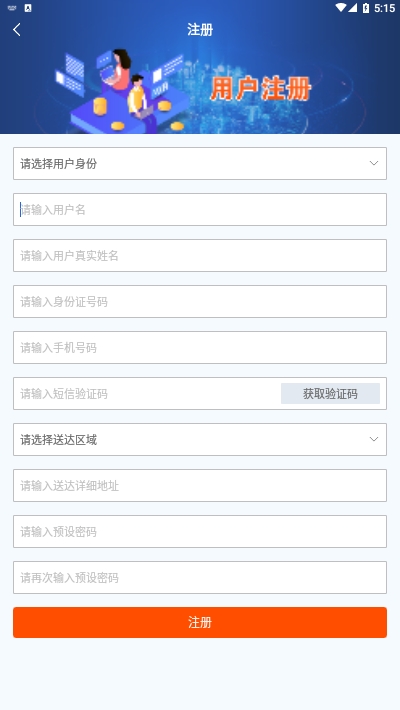Tap the 获取验证码 button
400x710 pixels.
coord(330,393)
